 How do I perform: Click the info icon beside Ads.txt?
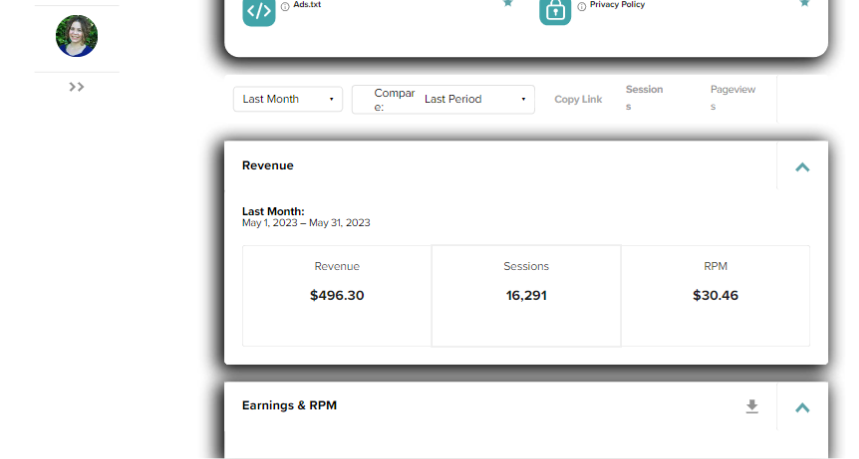[x=285, y=7]
